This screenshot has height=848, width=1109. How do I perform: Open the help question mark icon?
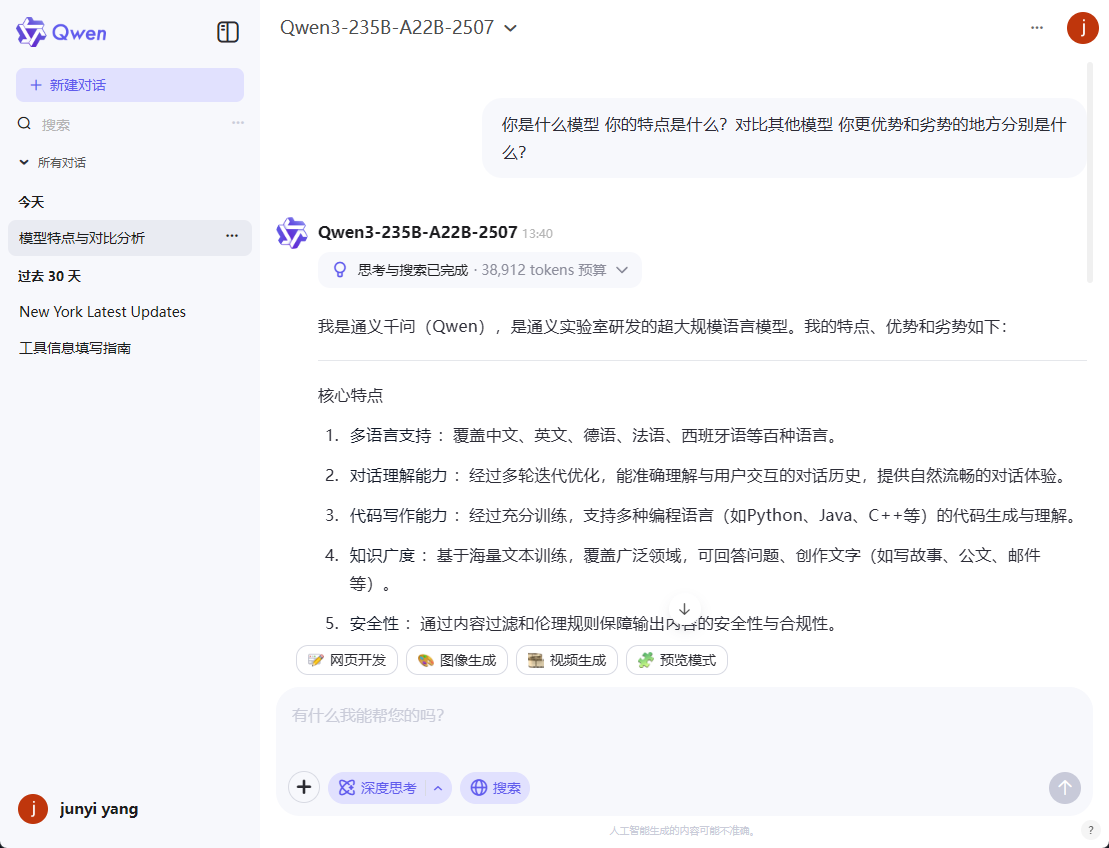tap(1091, 831)
